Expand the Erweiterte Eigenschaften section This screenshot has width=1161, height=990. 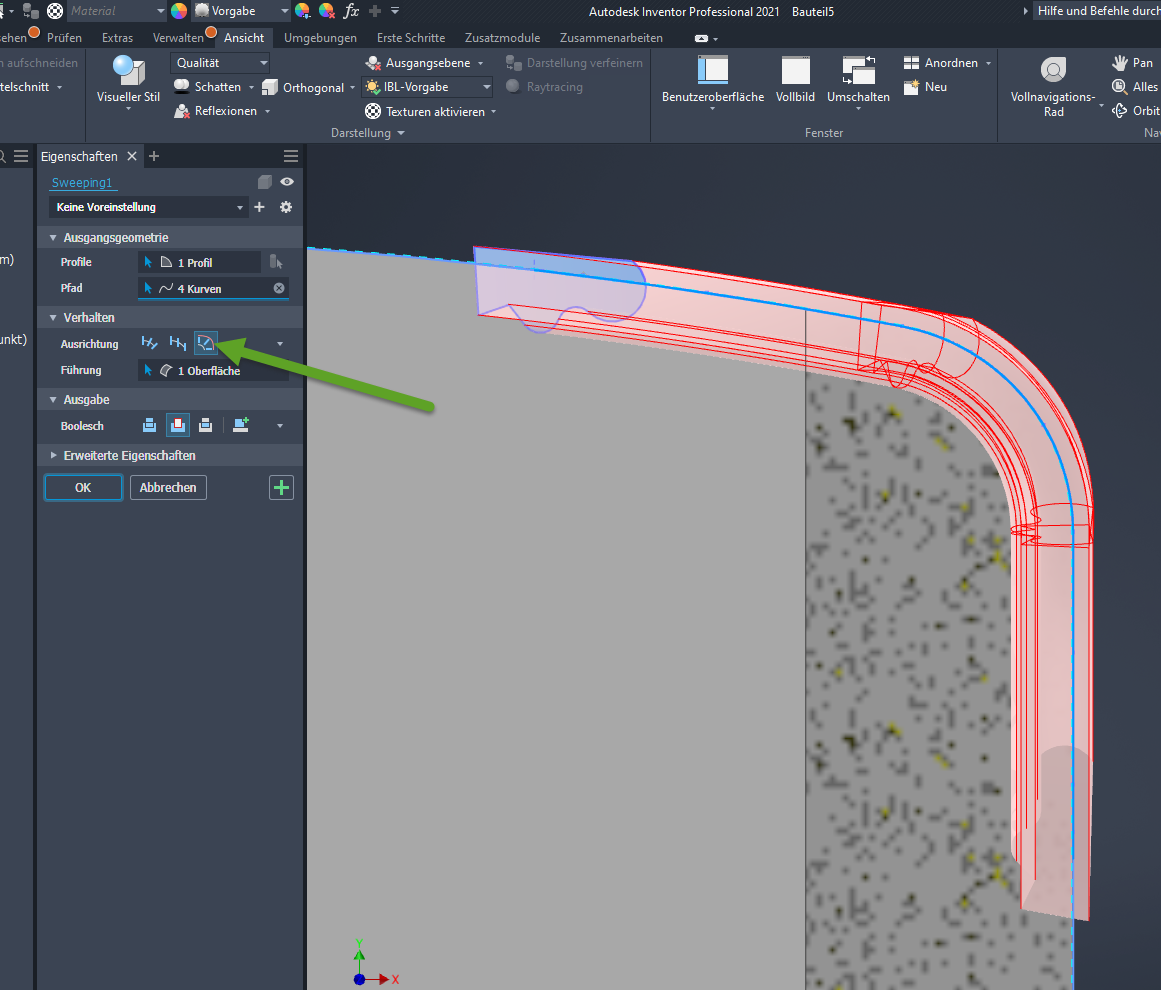coord(129,455)
